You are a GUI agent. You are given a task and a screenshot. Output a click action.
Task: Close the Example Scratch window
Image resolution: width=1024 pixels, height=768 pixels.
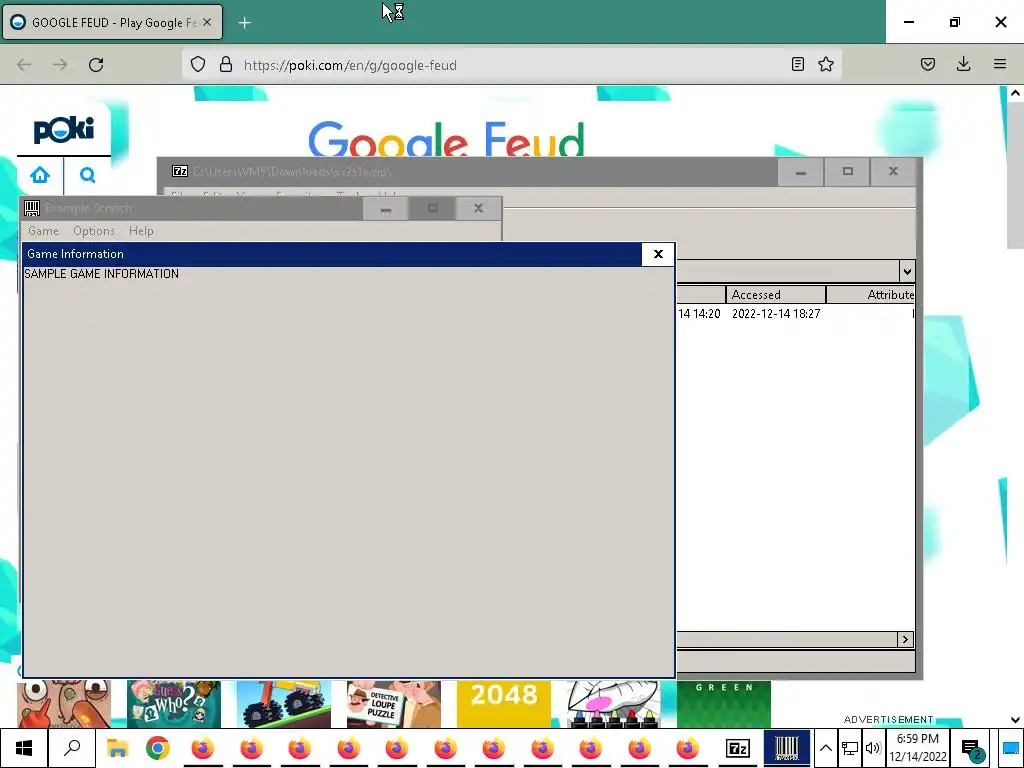478,208
